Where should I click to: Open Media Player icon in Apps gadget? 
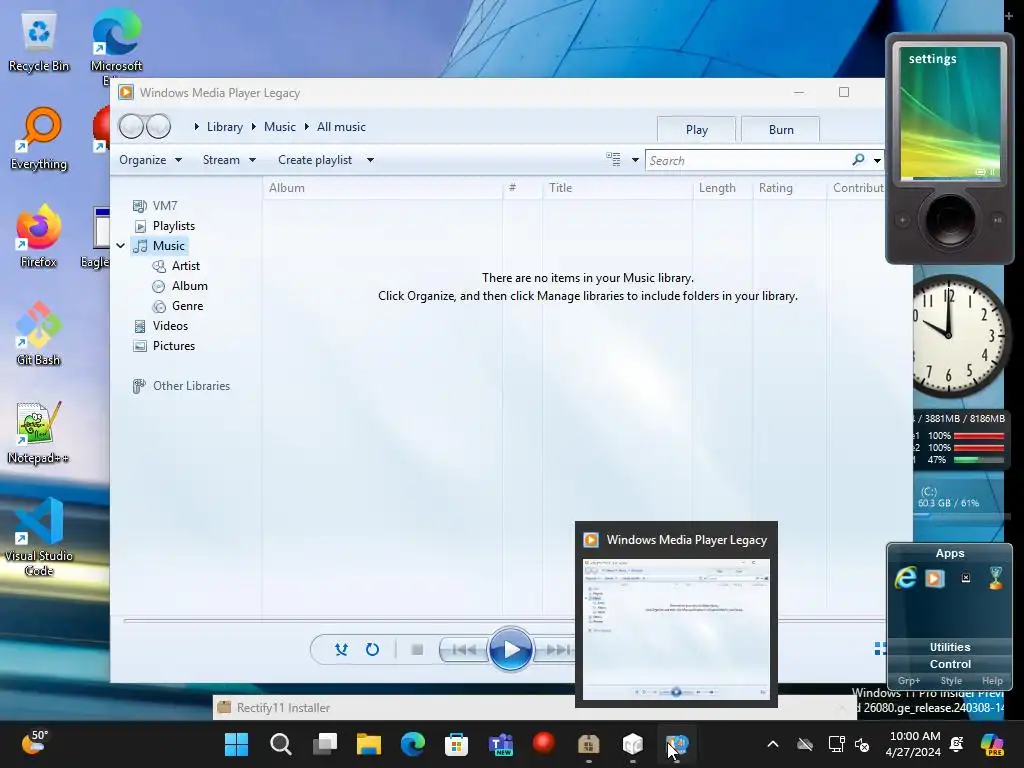coord(935,578)
